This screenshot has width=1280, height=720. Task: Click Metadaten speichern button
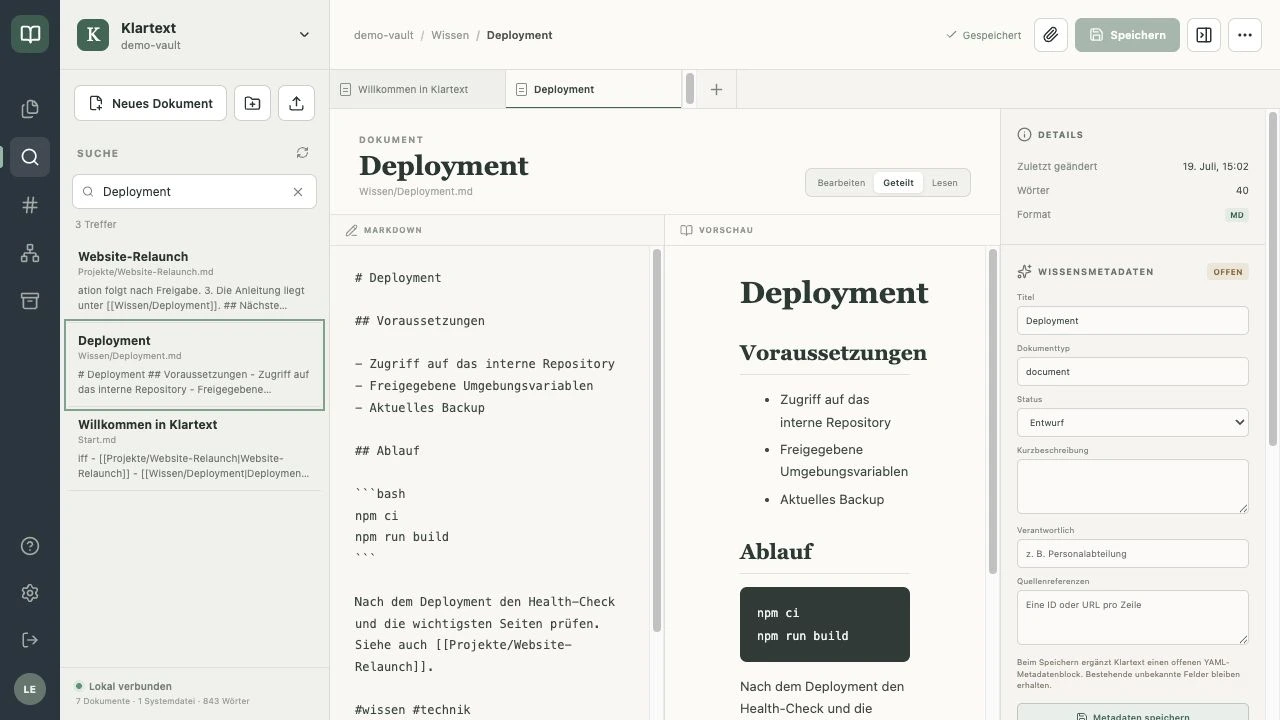coord(1132,712)
